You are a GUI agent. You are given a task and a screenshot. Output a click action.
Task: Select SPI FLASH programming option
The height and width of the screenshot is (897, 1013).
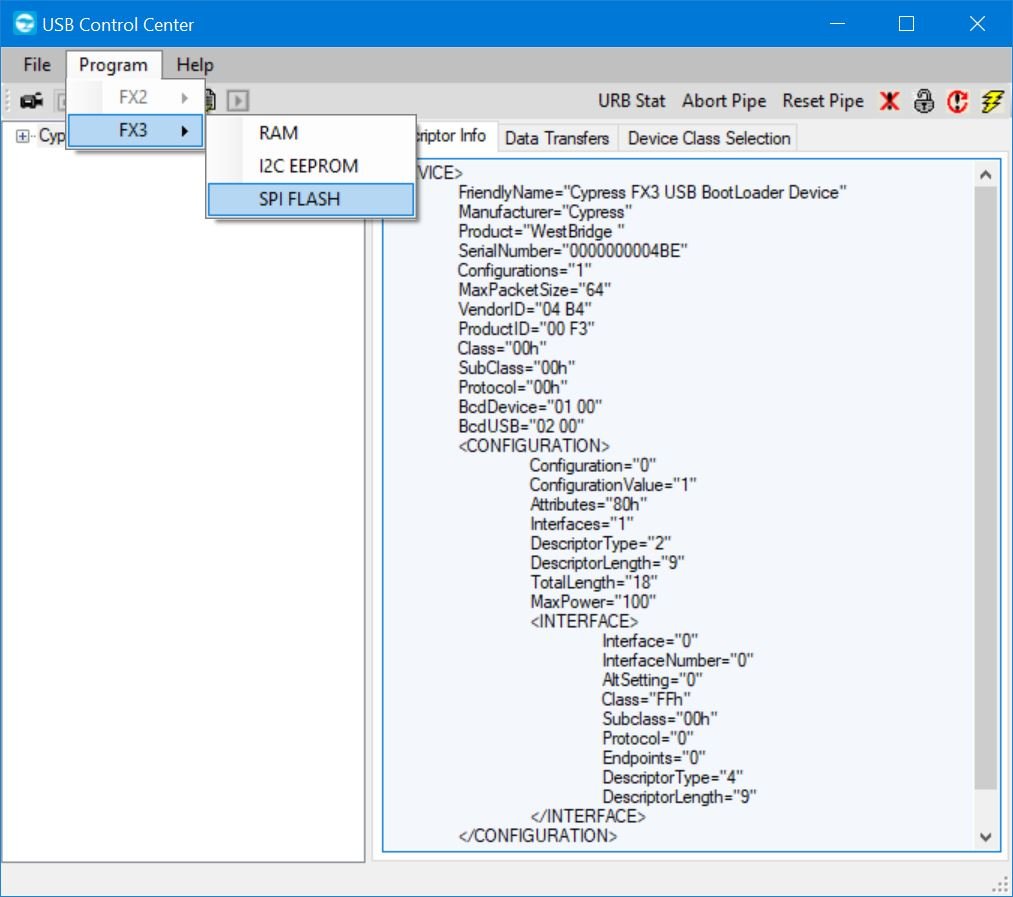tap(311, 199)
